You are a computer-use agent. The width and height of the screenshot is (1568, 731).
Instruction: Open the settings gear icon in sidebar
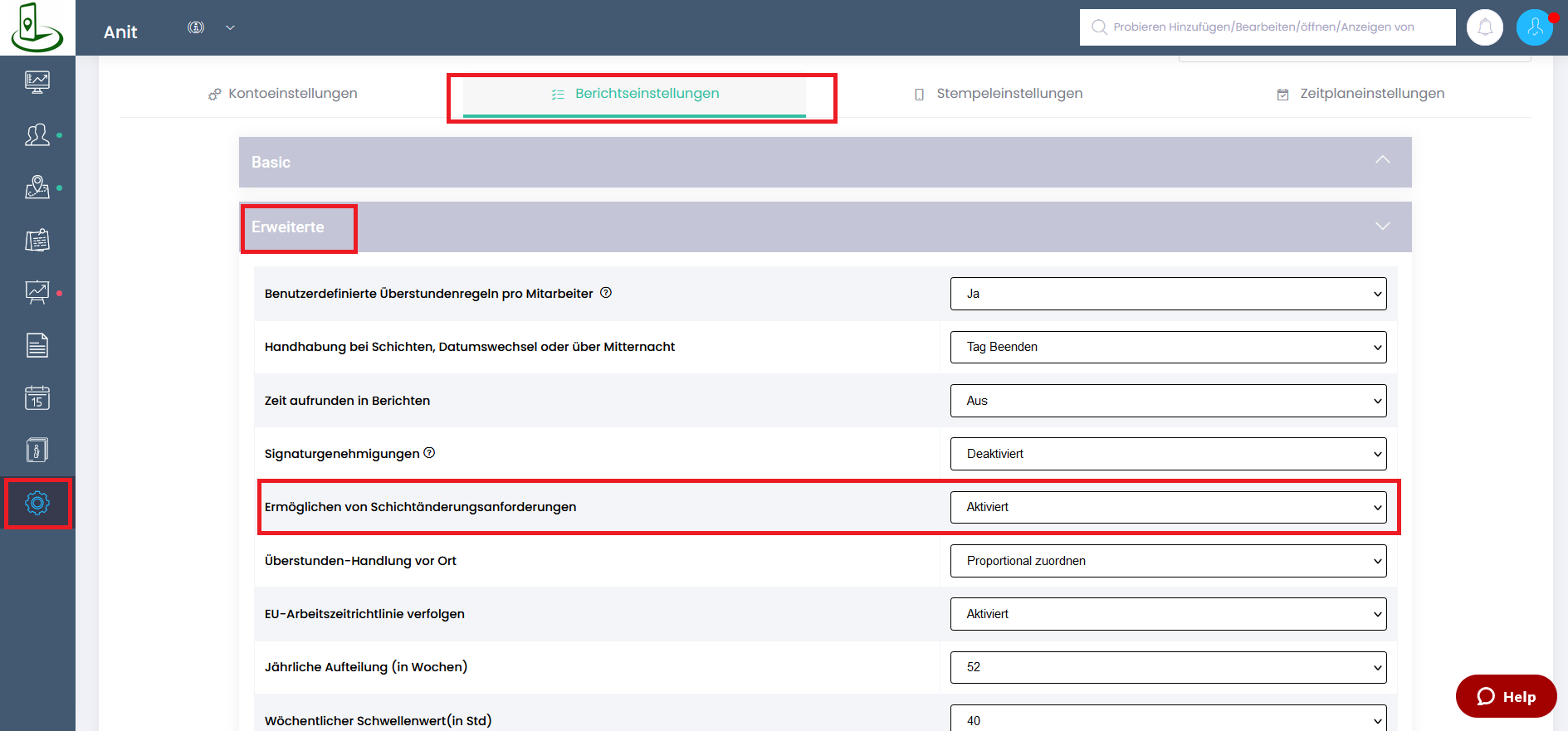[x=37, y=503]
